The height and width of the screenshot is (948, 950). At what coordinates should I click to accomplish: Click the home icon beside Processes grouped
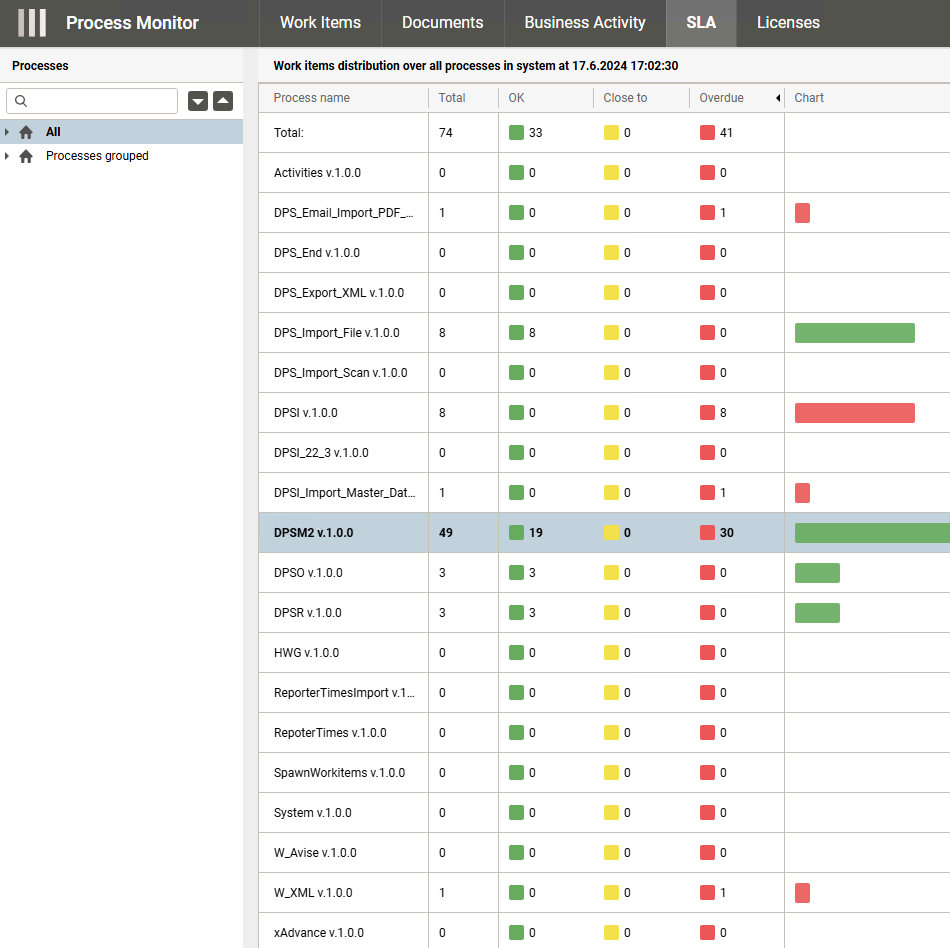pyautogui.click(x=26, y=156)
